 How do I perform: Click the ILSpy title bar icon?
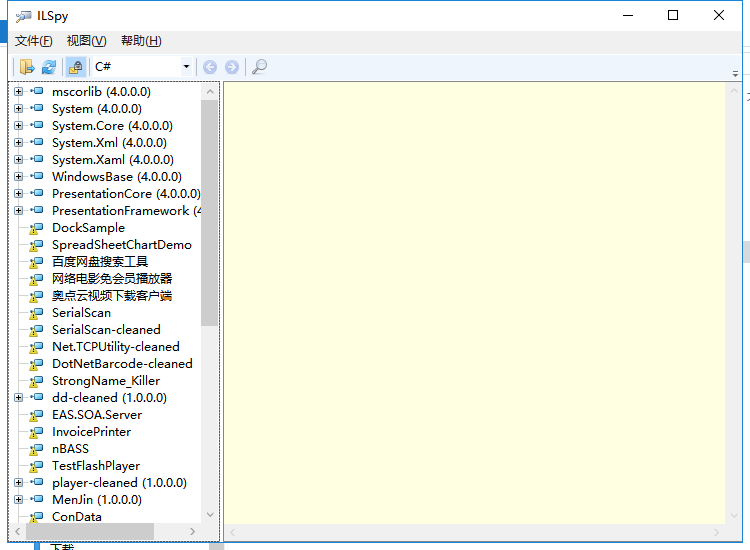[x=23, y=16]
